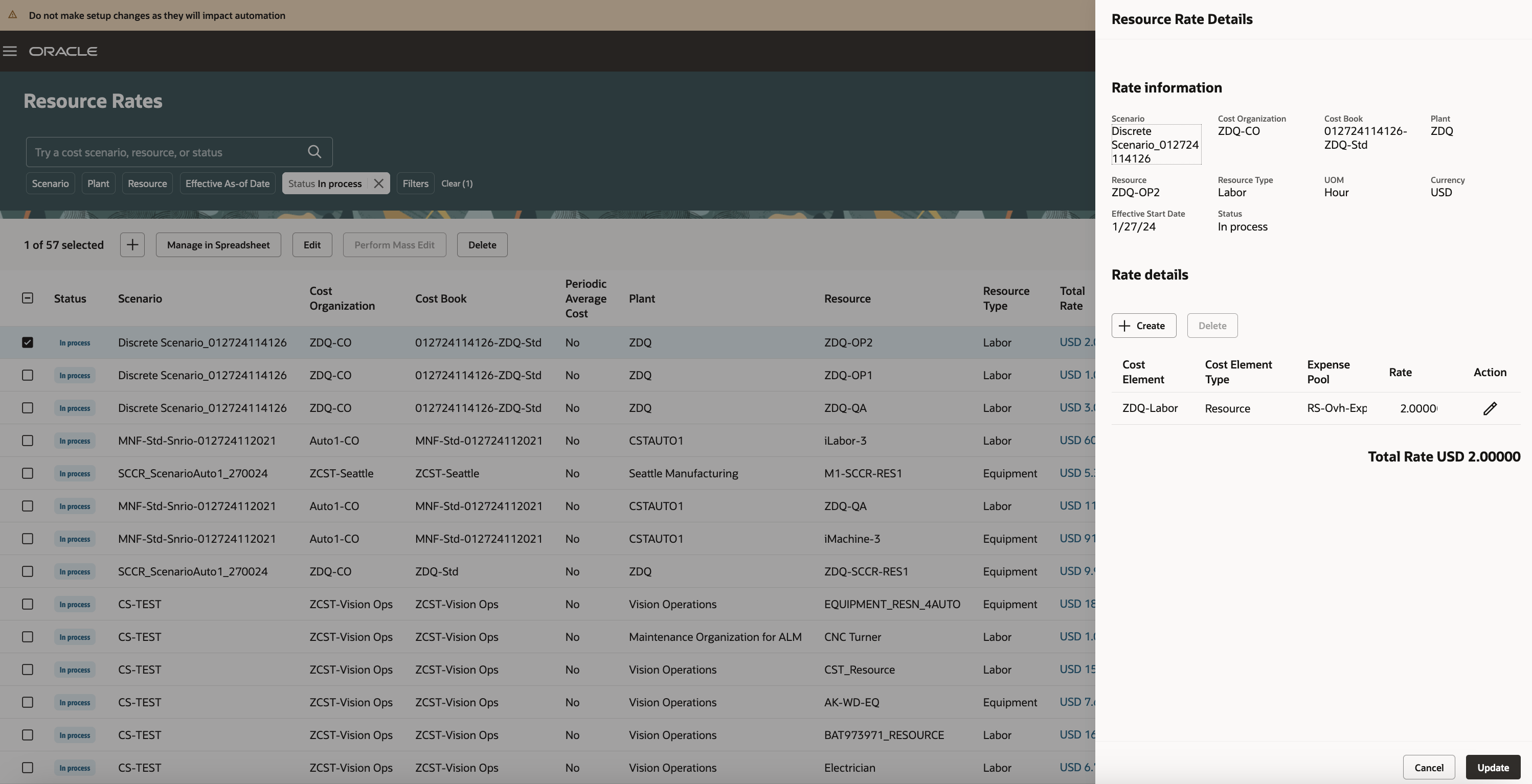Viewport: 1532px width, 784px height.
Task: Open the Filters panel
Action: [415, 183]
